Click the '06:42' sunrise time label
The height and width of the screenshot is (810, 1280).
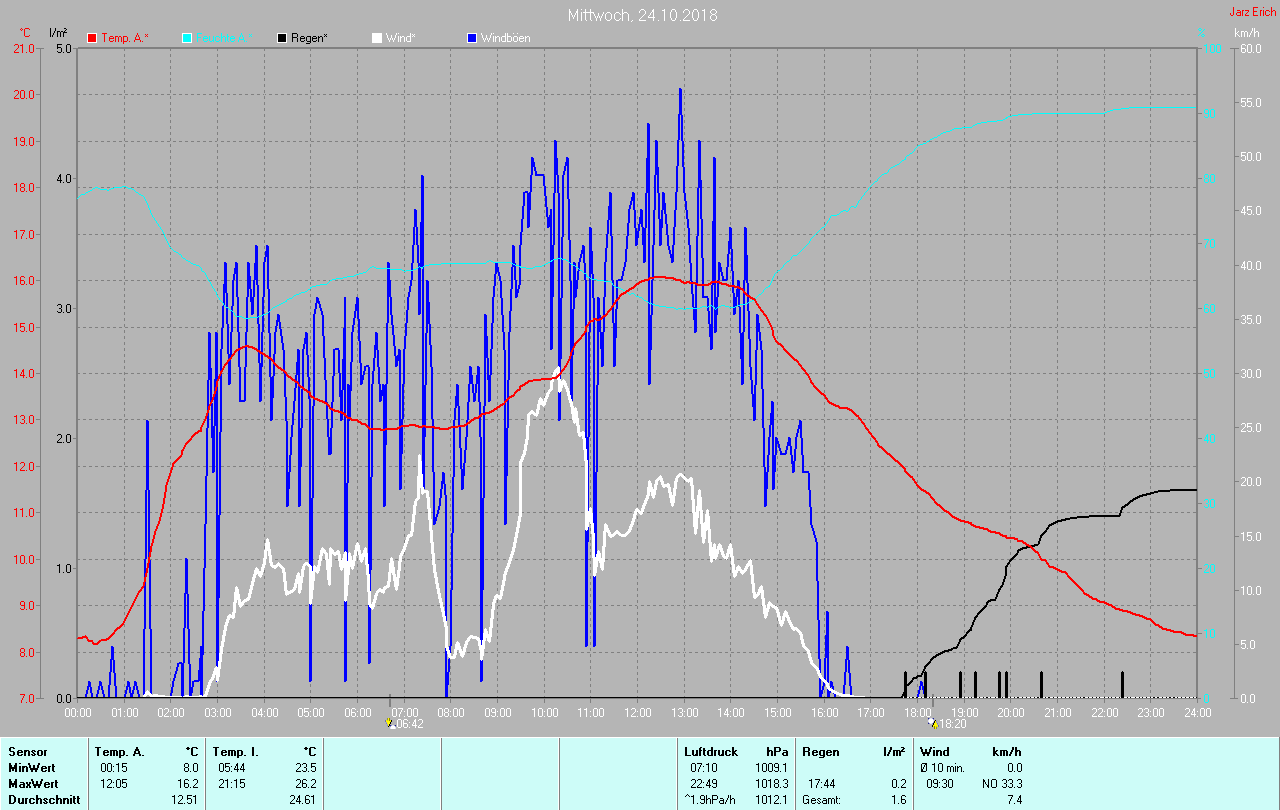click(408, 724)
